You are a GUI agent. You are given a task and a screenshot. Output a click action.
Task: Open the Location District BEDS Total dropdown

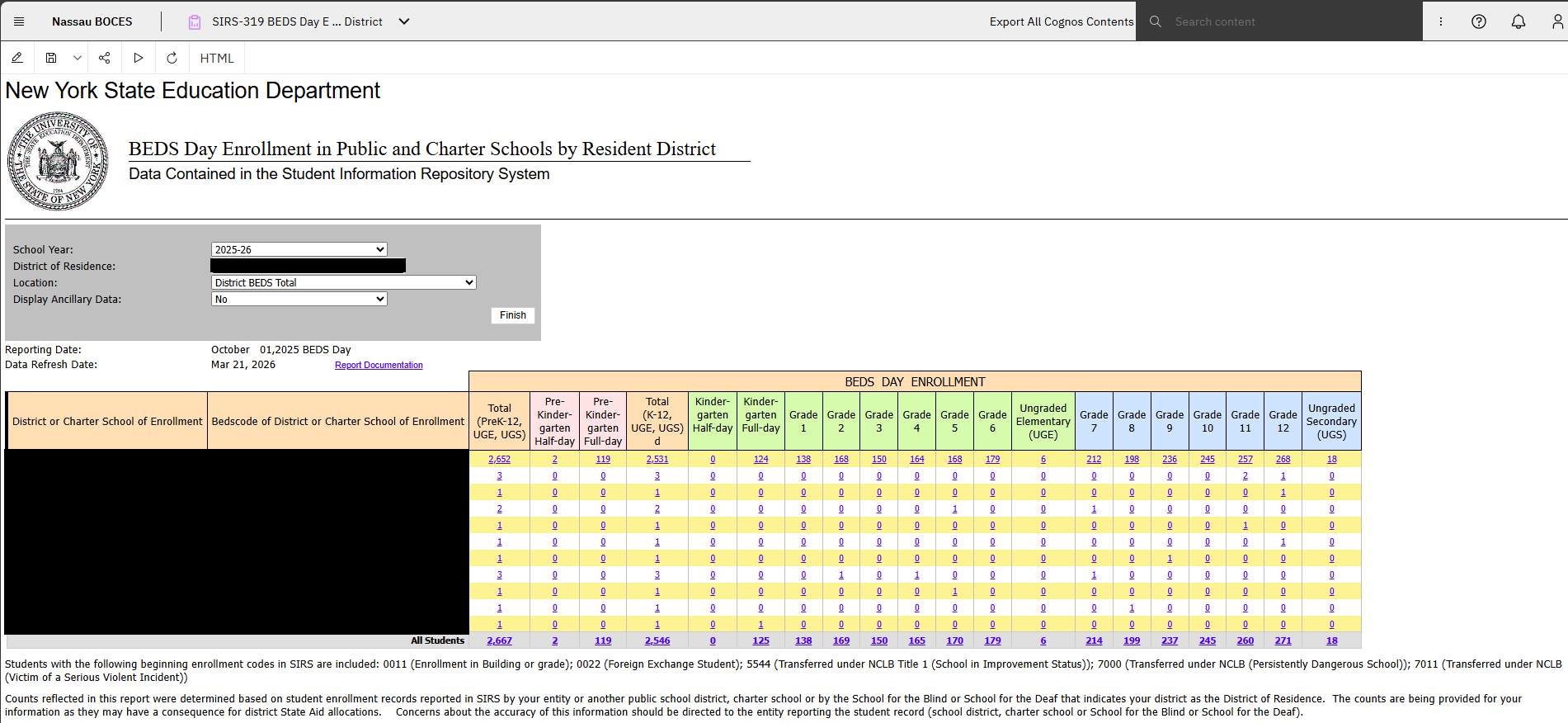coord(344,282)
